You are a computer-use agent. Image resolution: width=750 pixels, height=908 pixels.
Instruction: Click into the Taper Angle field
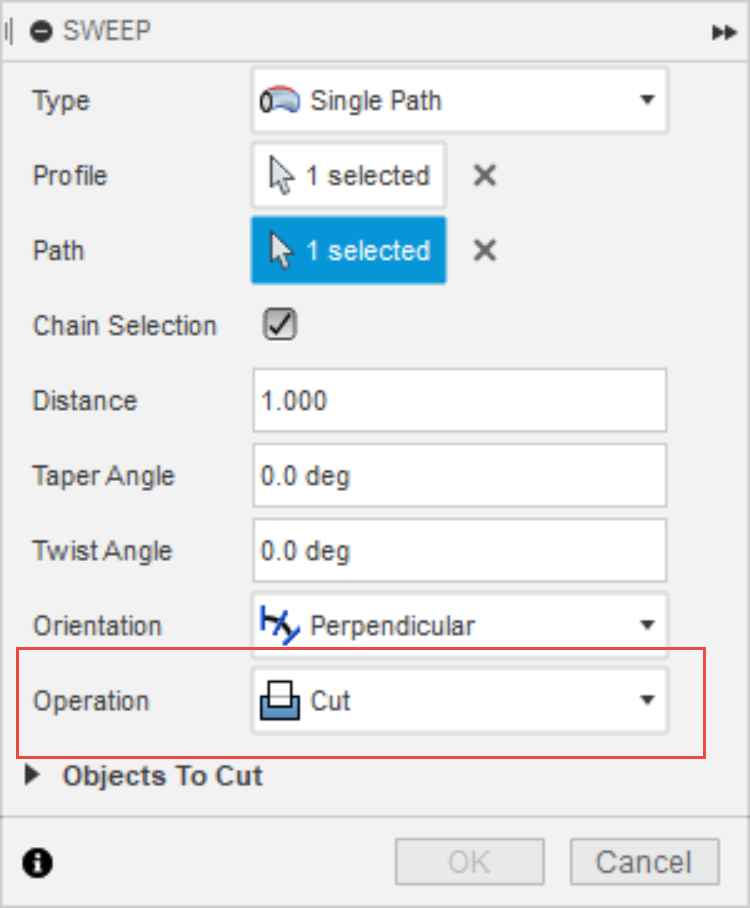(x=459, y=476)
